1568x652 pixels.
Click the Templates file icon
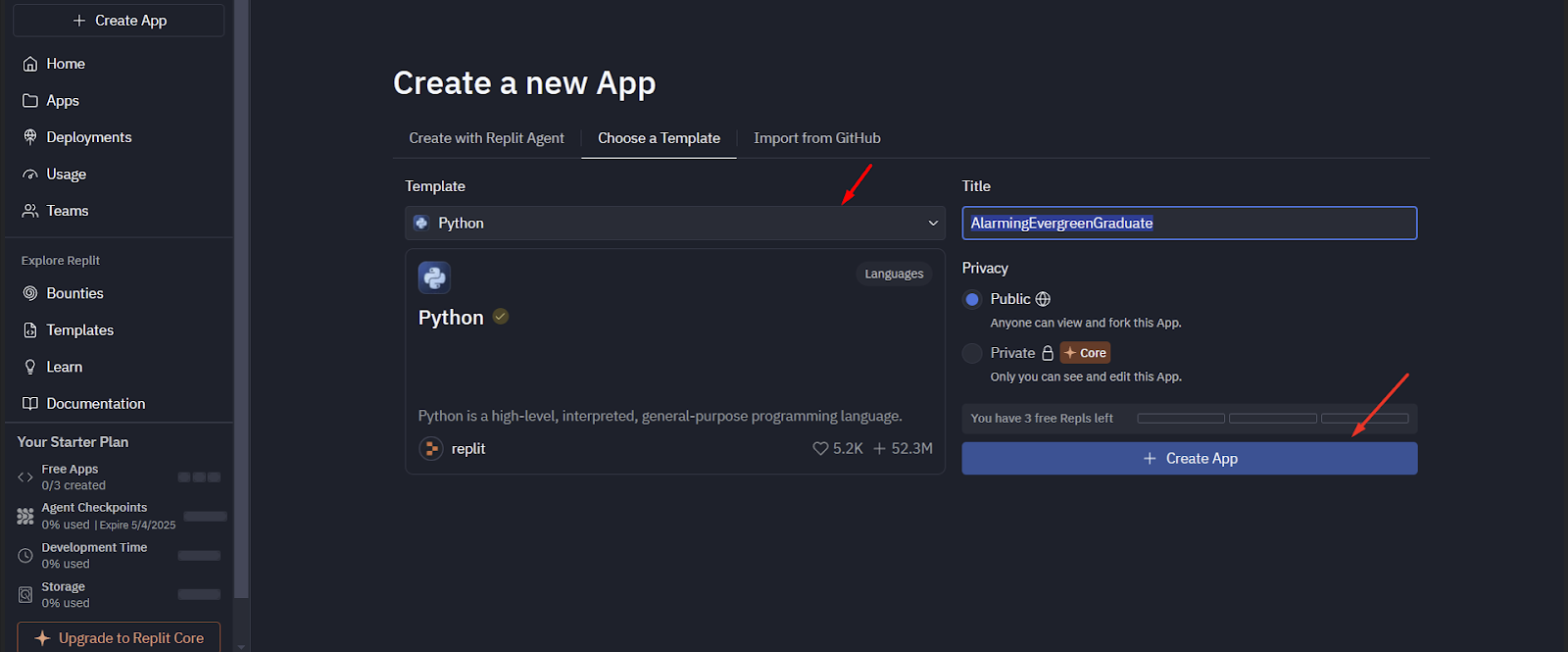click(x=30, y=330)
